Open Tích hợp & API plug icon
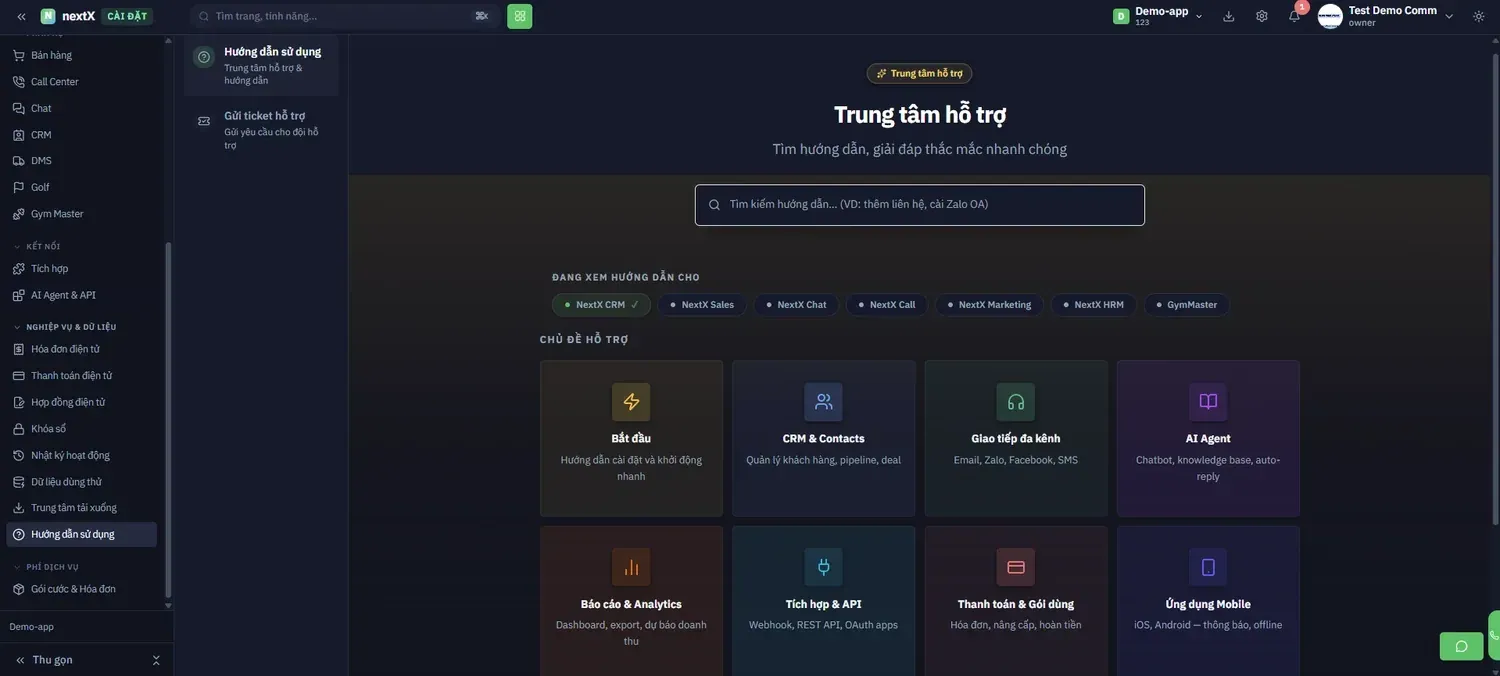This screenshot has height=676, width=1500. tap(823, 567)
